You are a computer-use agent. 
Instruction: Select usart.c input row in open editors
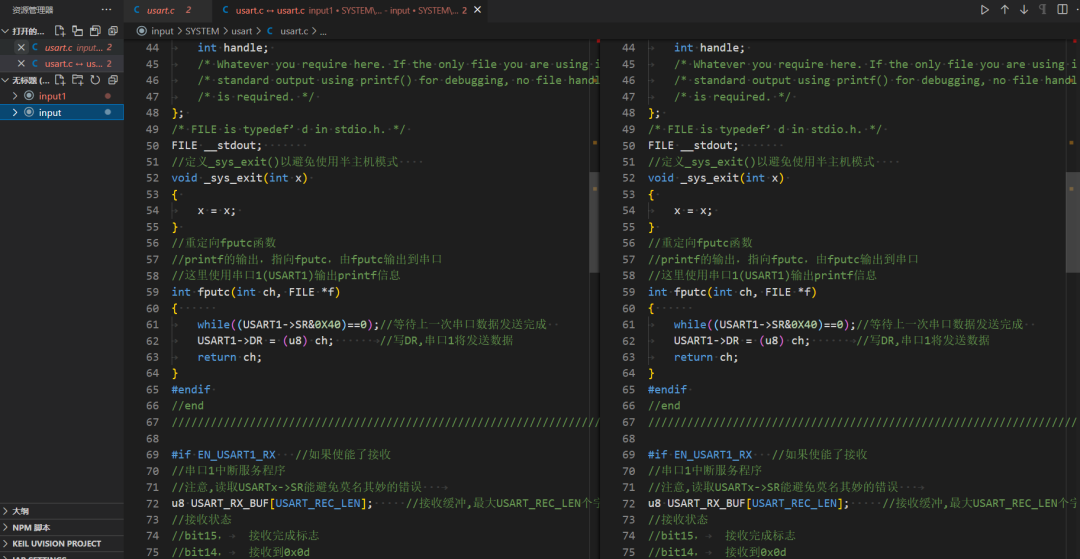(x=62, y=48)
